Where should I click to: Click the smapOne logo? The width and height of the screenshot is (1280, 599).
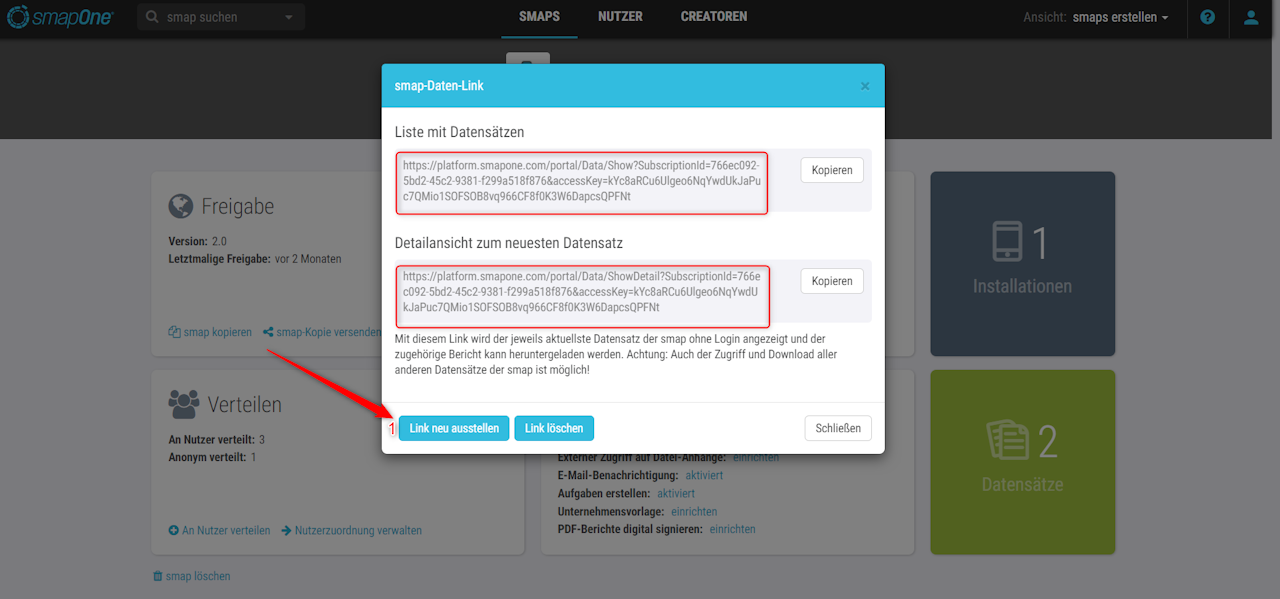coord(60,17)
